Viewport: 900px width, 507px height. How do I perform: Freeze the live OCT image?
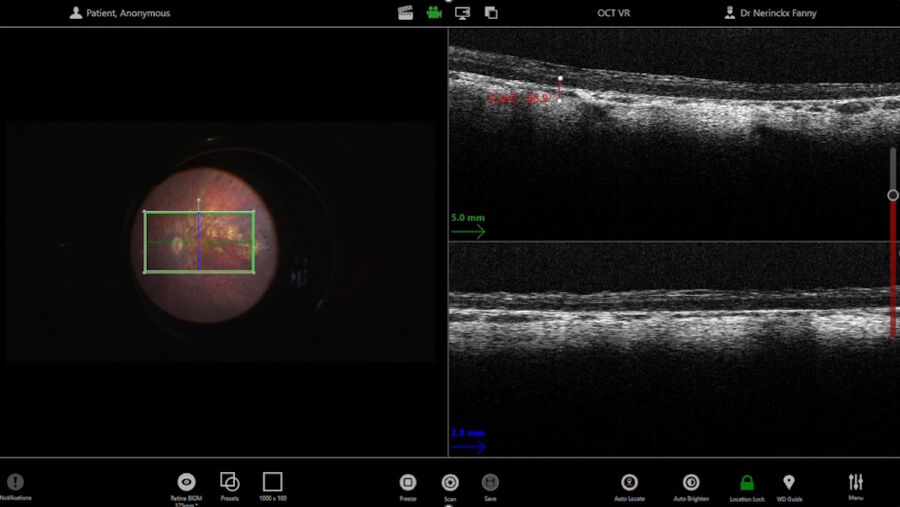pos(408,487)
